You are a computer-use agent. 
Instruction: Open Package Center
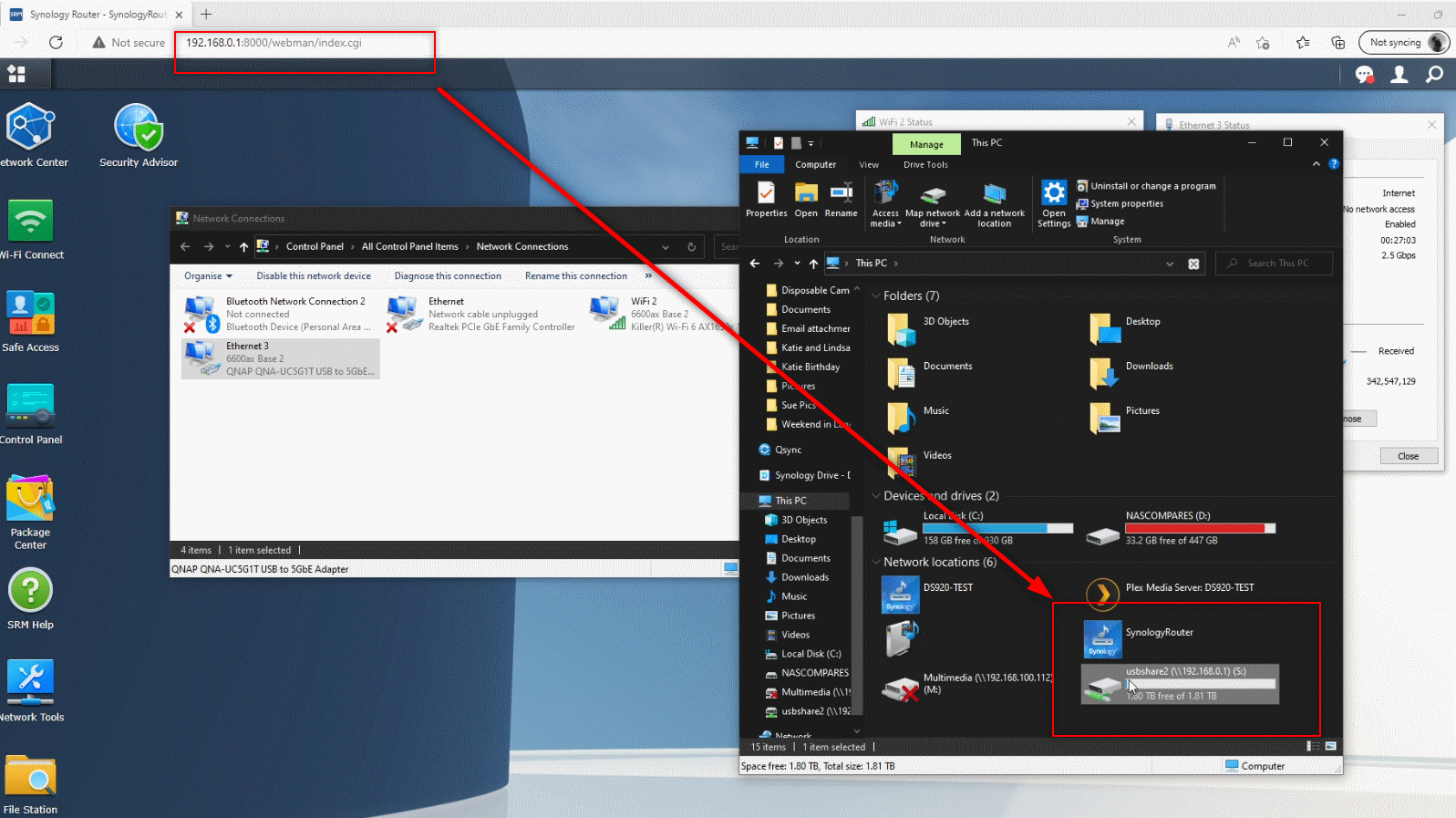(x=31, y=512)
